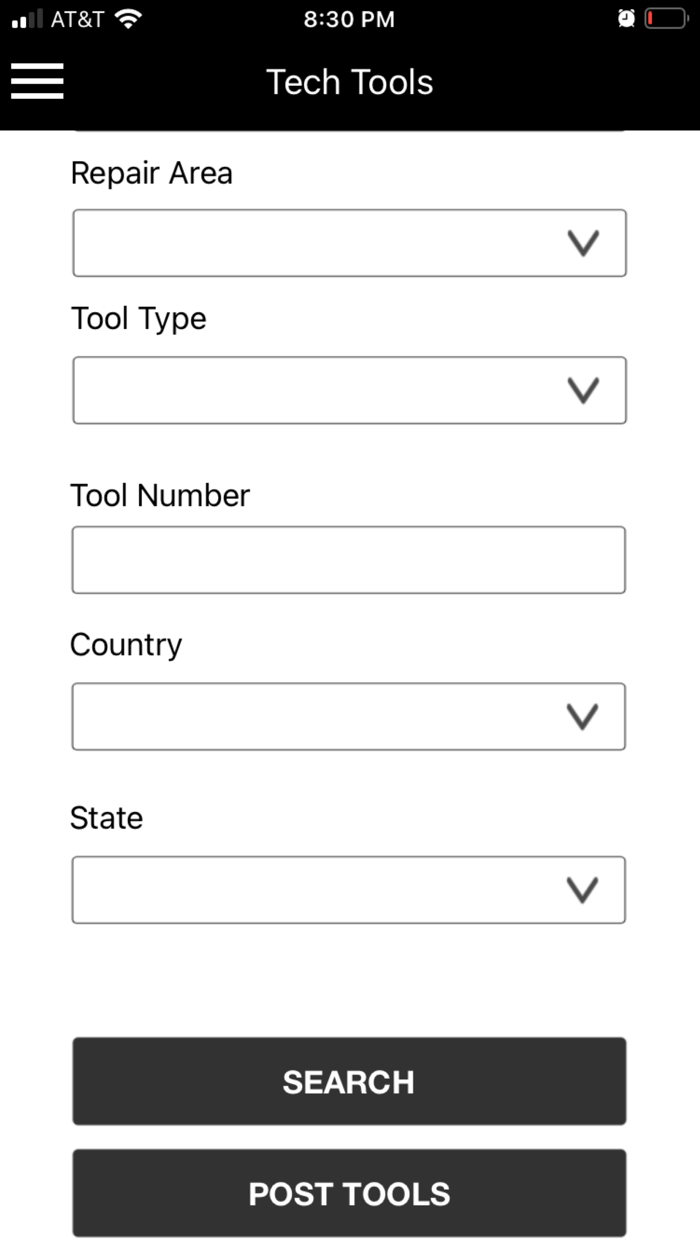Expand the State selection list
The image size is (700, 1244).
tap(349, 889)
